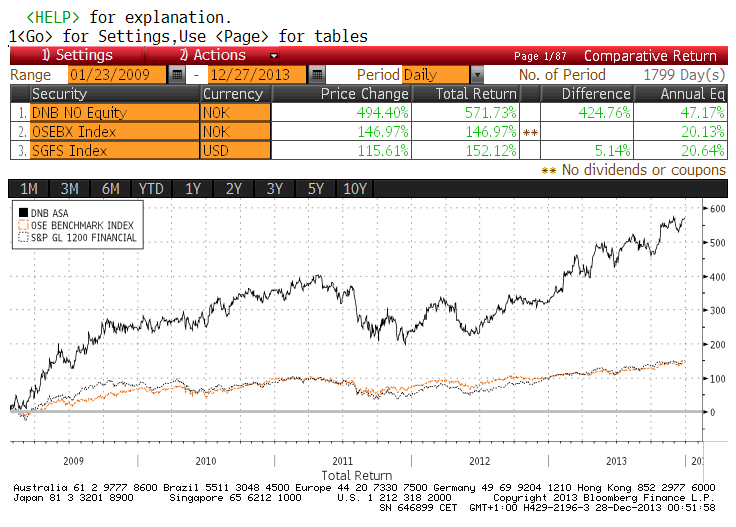Click the Security column header

[115, 94]
